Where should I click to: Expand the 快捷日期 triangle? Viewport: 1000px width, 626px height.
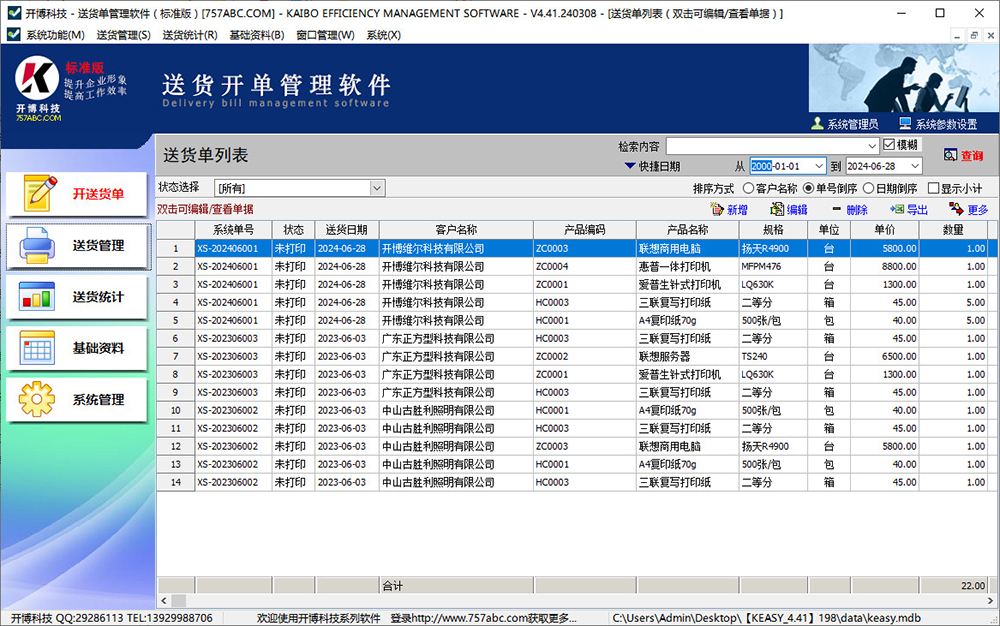[x=629, y=166]
